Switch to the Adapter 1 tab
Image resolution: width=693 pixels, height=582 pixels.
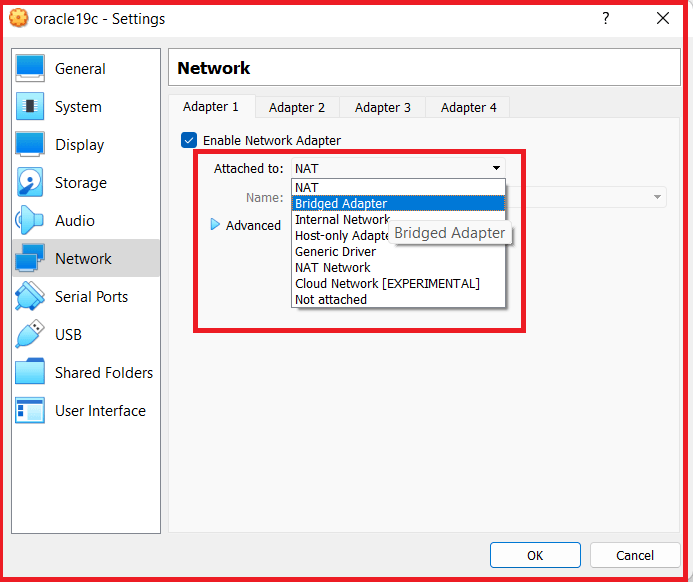click(211, 107)
